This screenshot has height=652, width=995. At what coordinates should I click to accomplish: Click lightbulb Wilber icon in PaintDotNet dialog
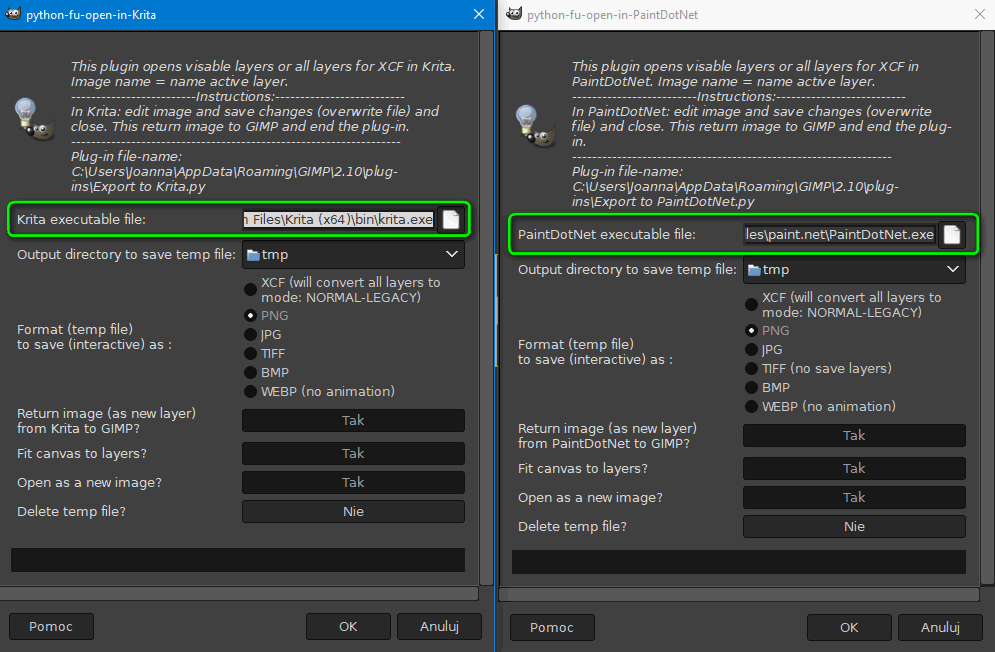(x=535, y=126)
